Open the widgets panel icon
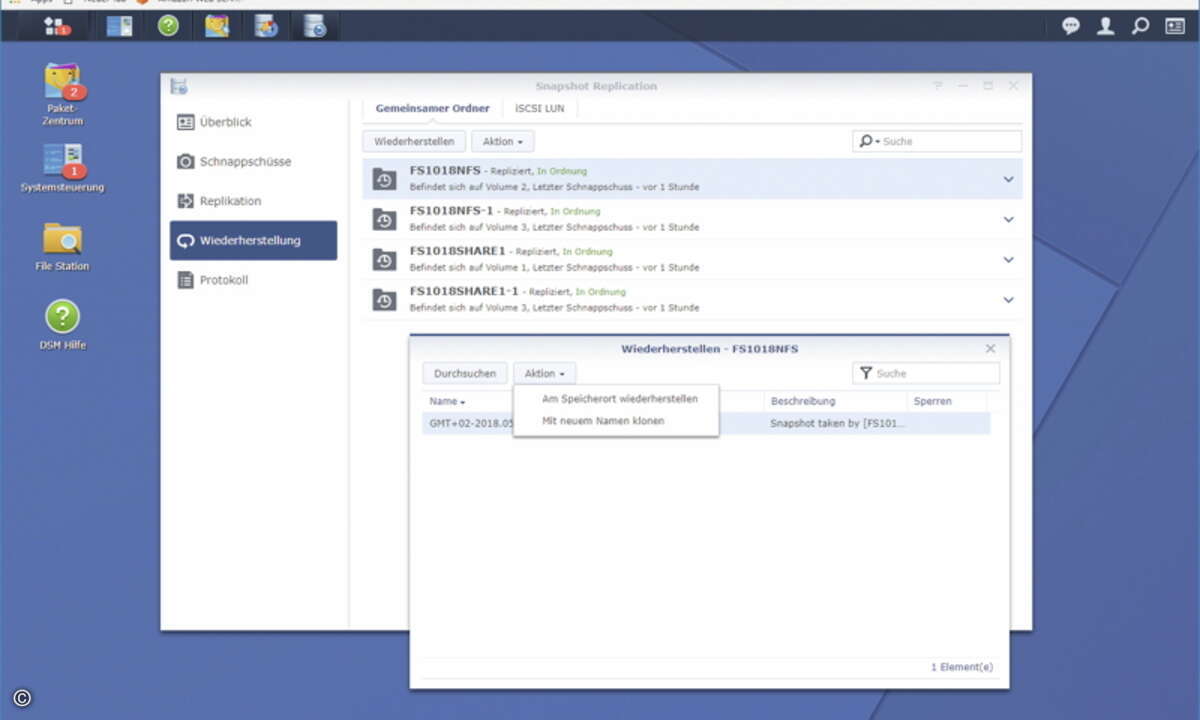 click(x=1174, y=27)
